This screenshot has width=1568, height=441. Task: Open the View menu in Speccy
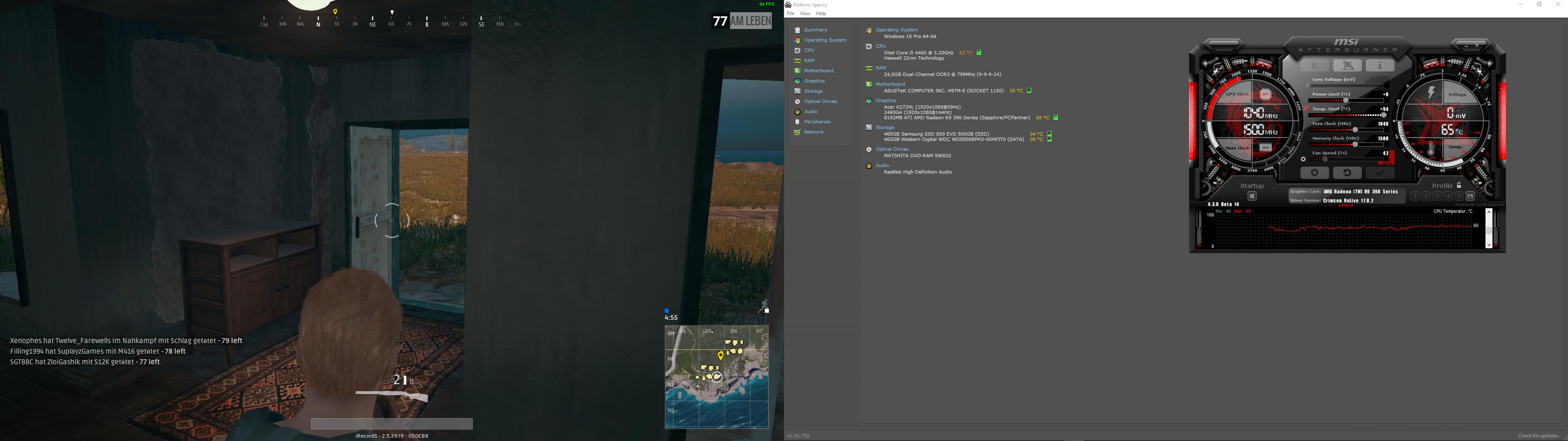(805, 13)
